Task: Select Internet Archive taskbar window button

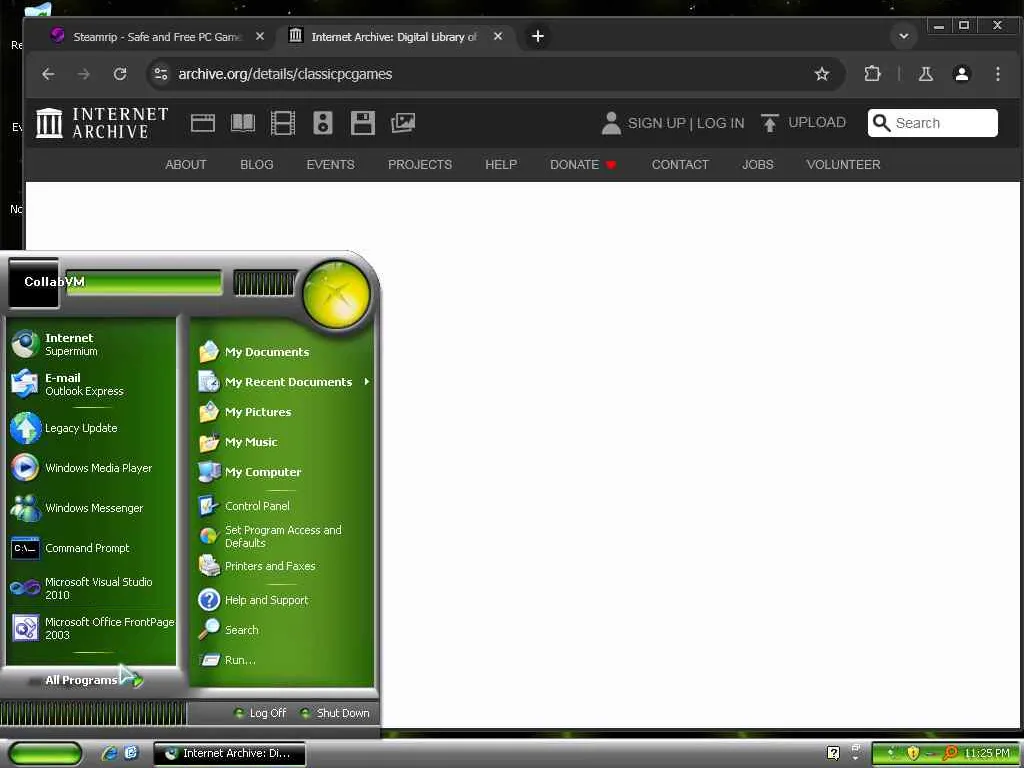Action: tap(230, 753)
